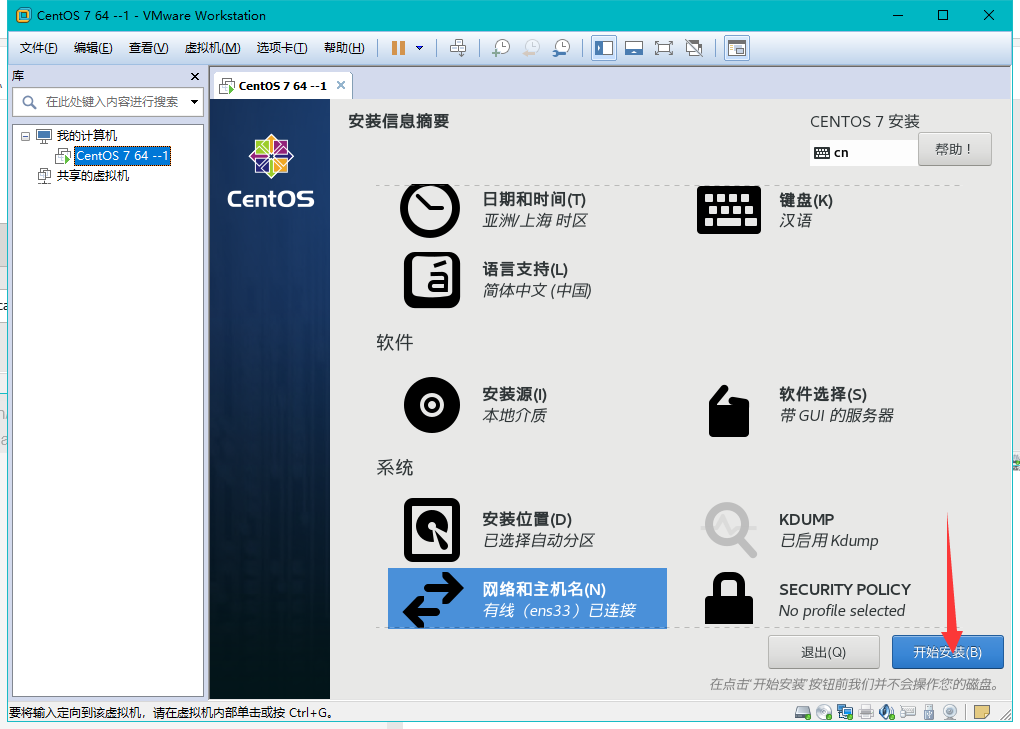Revert the VM to its previous snapshot
Viewport: 1020px width, 729px height.
click(x=531, y=48)
